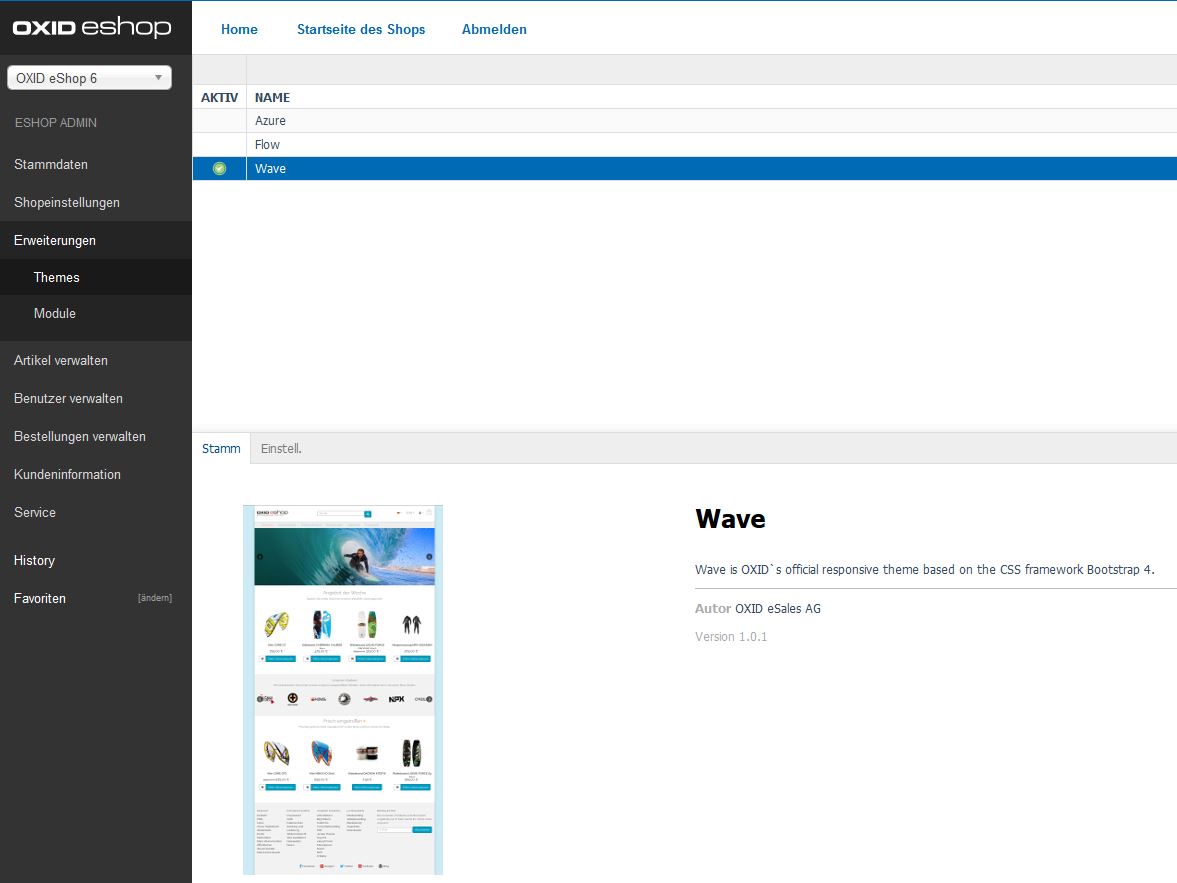The height and width of the screenshot is (883, 1177).
Task: Click the green active checkmark beside Wave
Action: (x=220, y=169)
